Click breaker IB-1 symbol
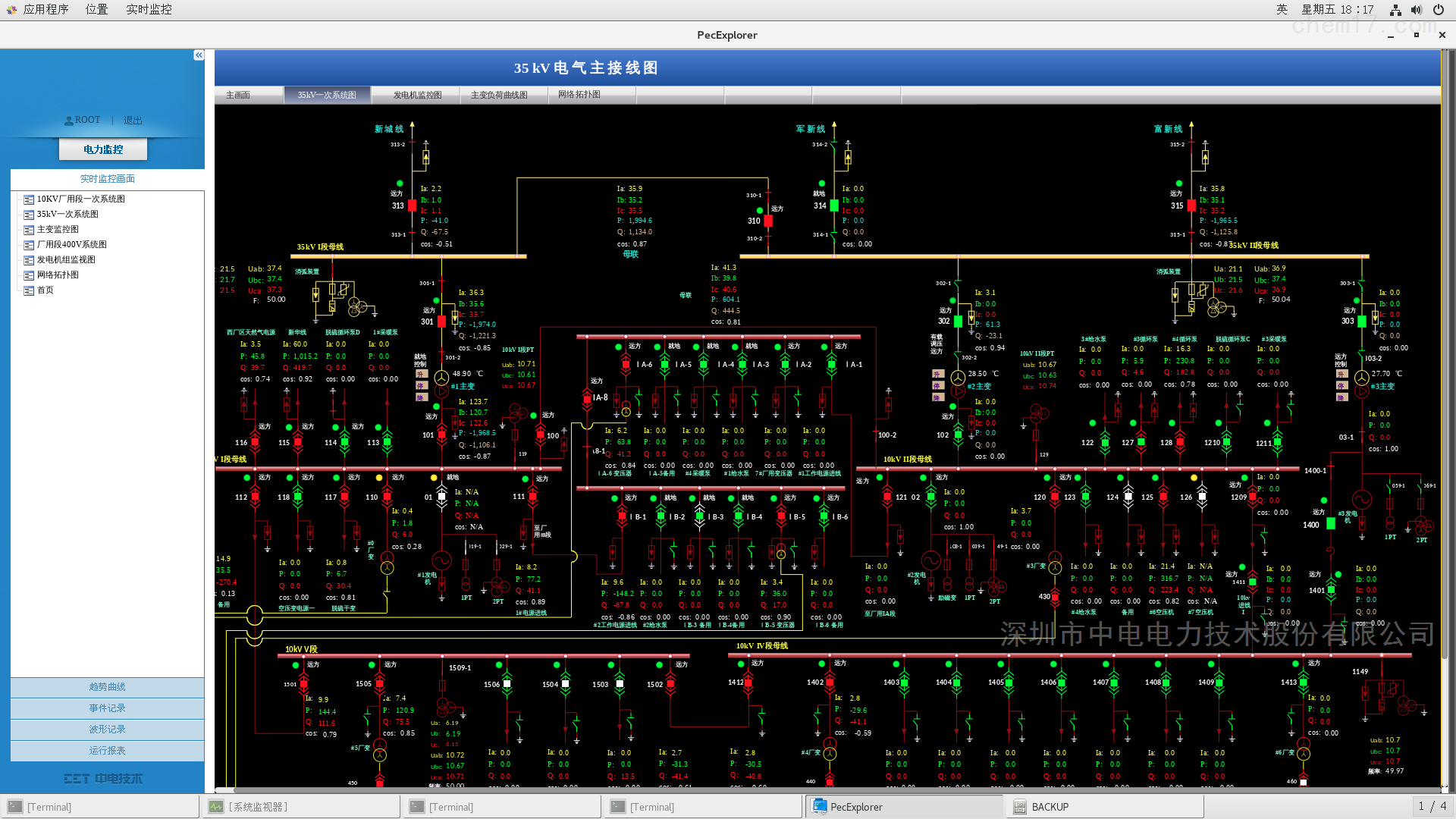This screenshot has height=819, width=1456. (x=621, y=516)
